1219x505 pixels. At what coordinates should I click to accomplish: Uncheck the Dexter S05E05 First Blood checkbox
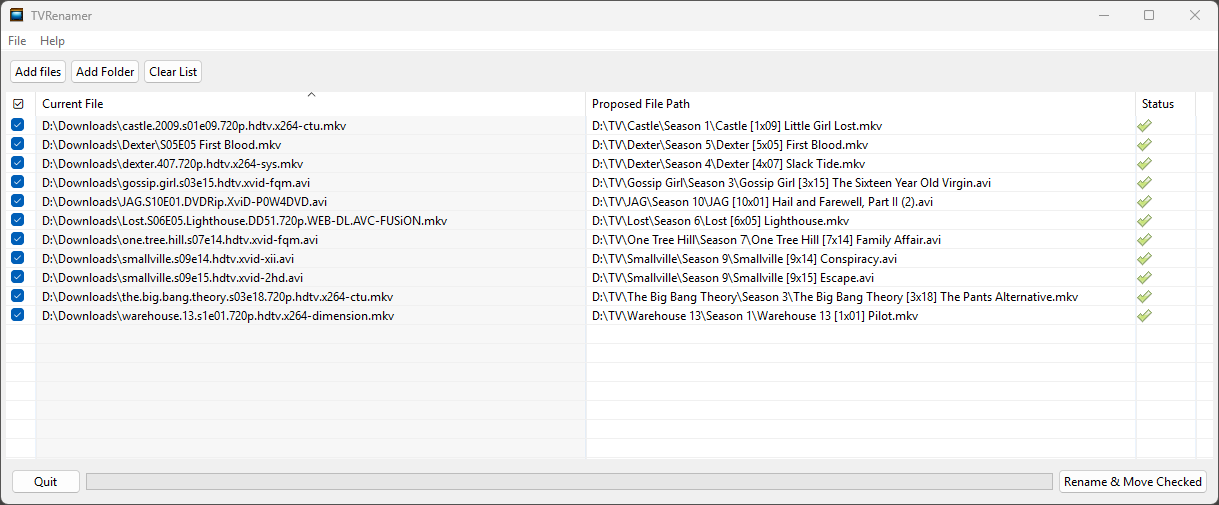(x=18, y=145)
